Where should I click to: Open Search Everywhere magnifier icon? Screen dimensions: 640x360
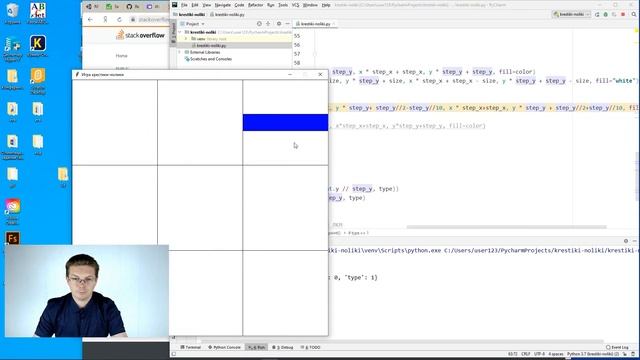634,14
